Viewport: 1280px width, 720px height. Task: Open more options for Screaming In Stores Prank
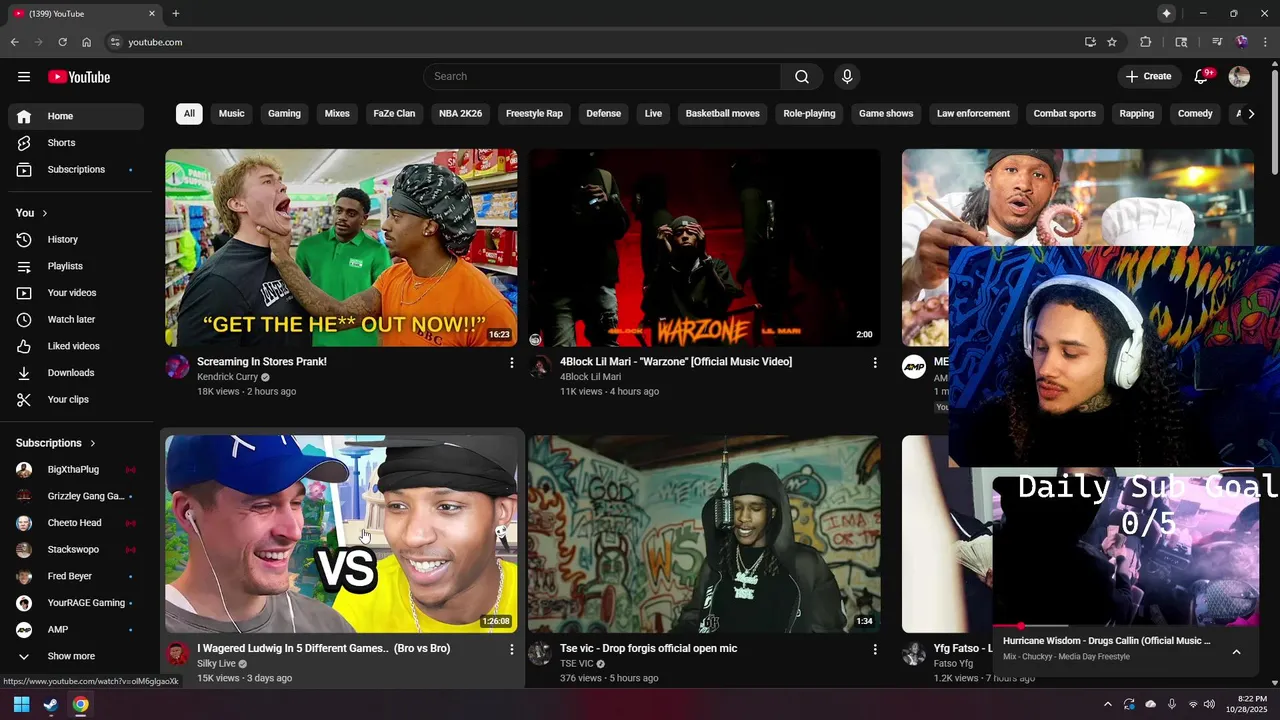[511, 362]
